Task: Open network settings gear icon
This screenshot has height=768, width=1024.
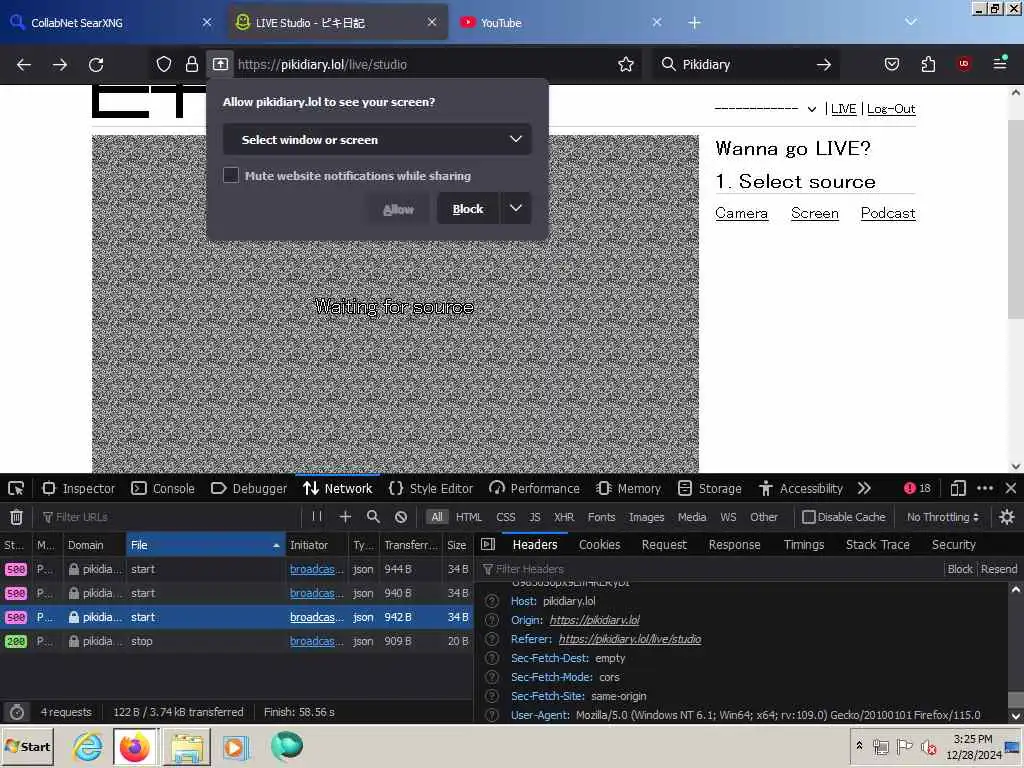Action: (x=1006, y=517)
